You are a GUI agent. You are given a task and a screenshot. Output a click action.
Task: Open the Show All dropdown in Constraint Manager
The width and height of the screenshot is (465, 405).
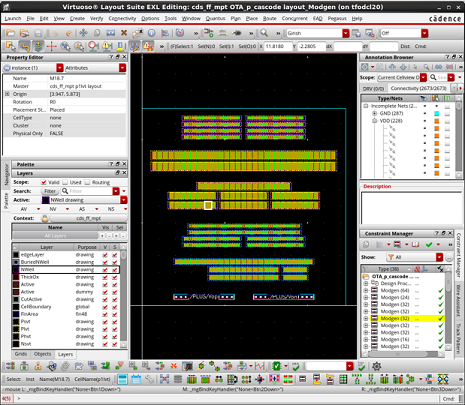point(439,257)
